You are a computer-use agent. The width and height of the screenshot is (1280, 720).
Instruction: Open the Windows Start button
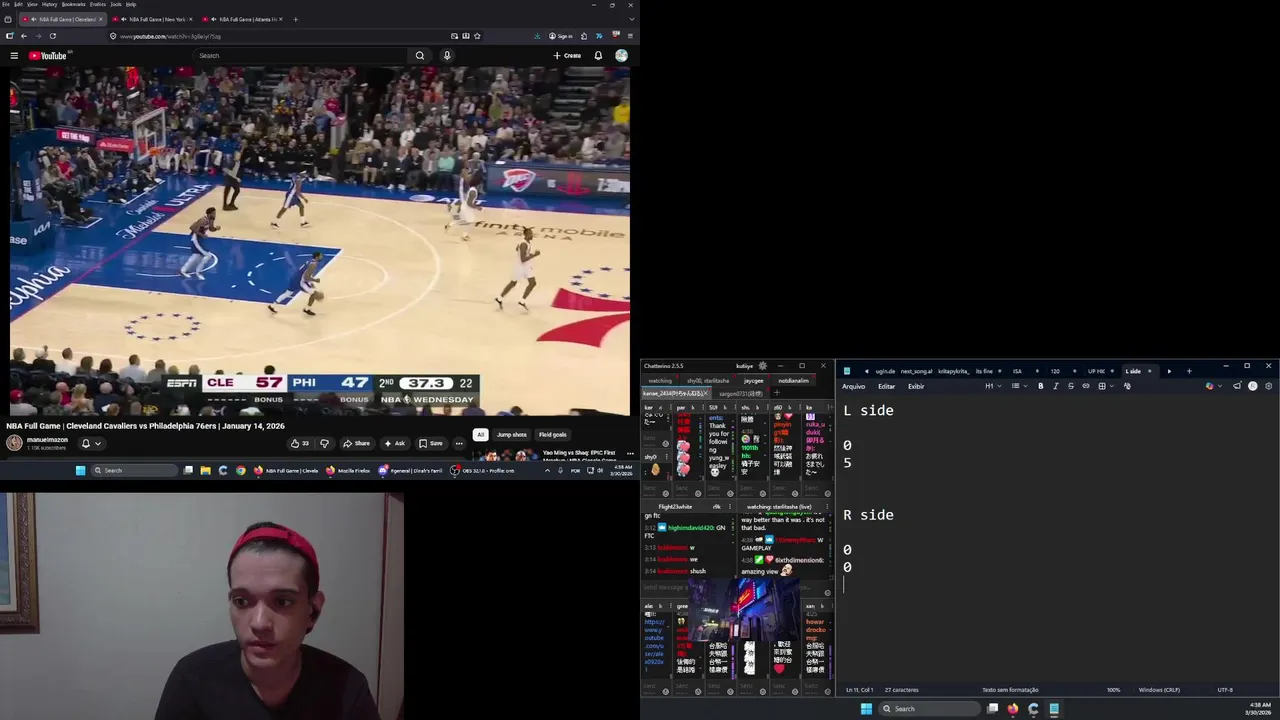[x=81, y=470]
